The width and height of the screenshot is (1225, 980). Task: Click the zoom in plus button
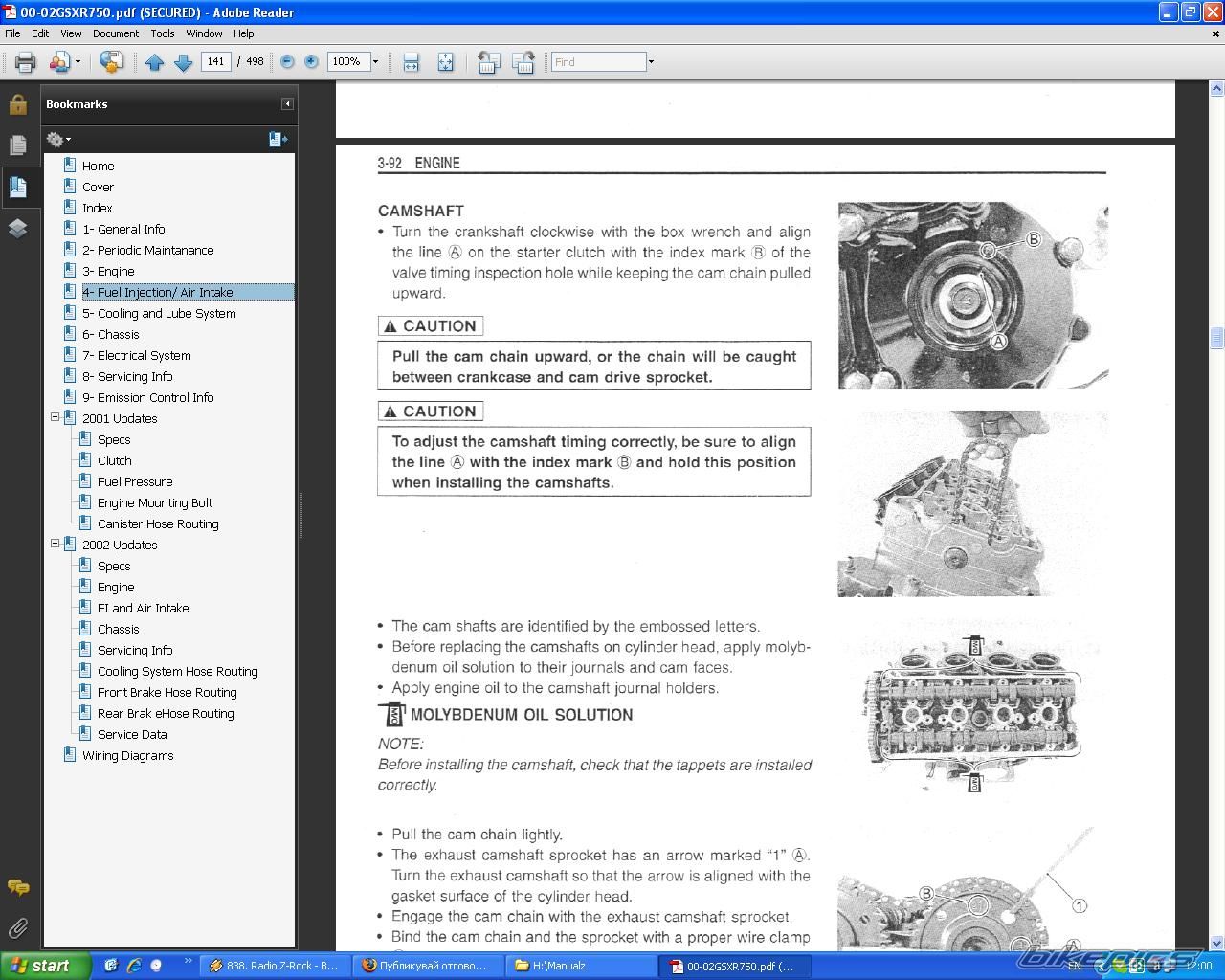pos(311,62)
